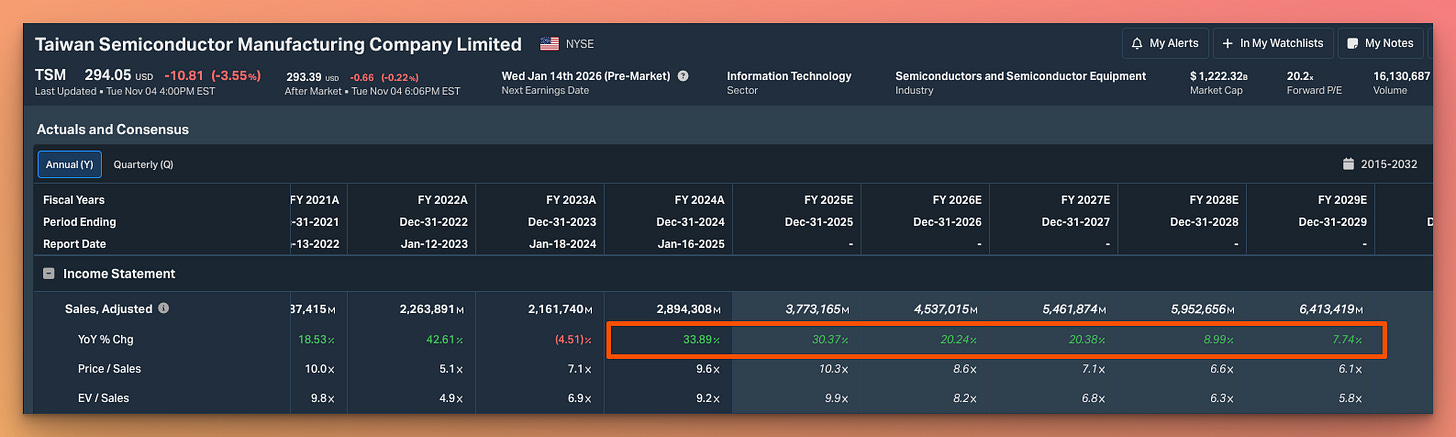Click the 8.99% YoY change cell

(1218, 339)
